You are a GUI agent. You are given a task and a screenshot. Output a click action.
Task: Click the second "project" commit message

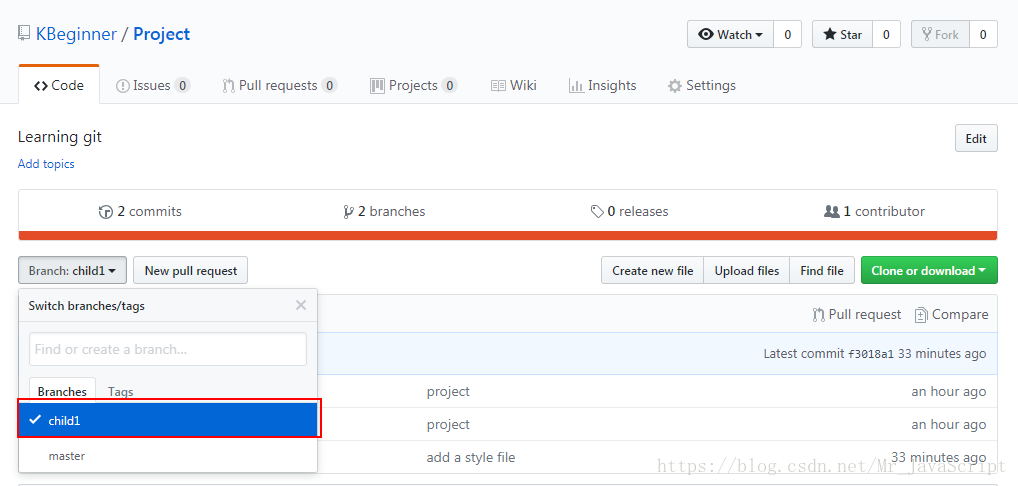point(448,424)
